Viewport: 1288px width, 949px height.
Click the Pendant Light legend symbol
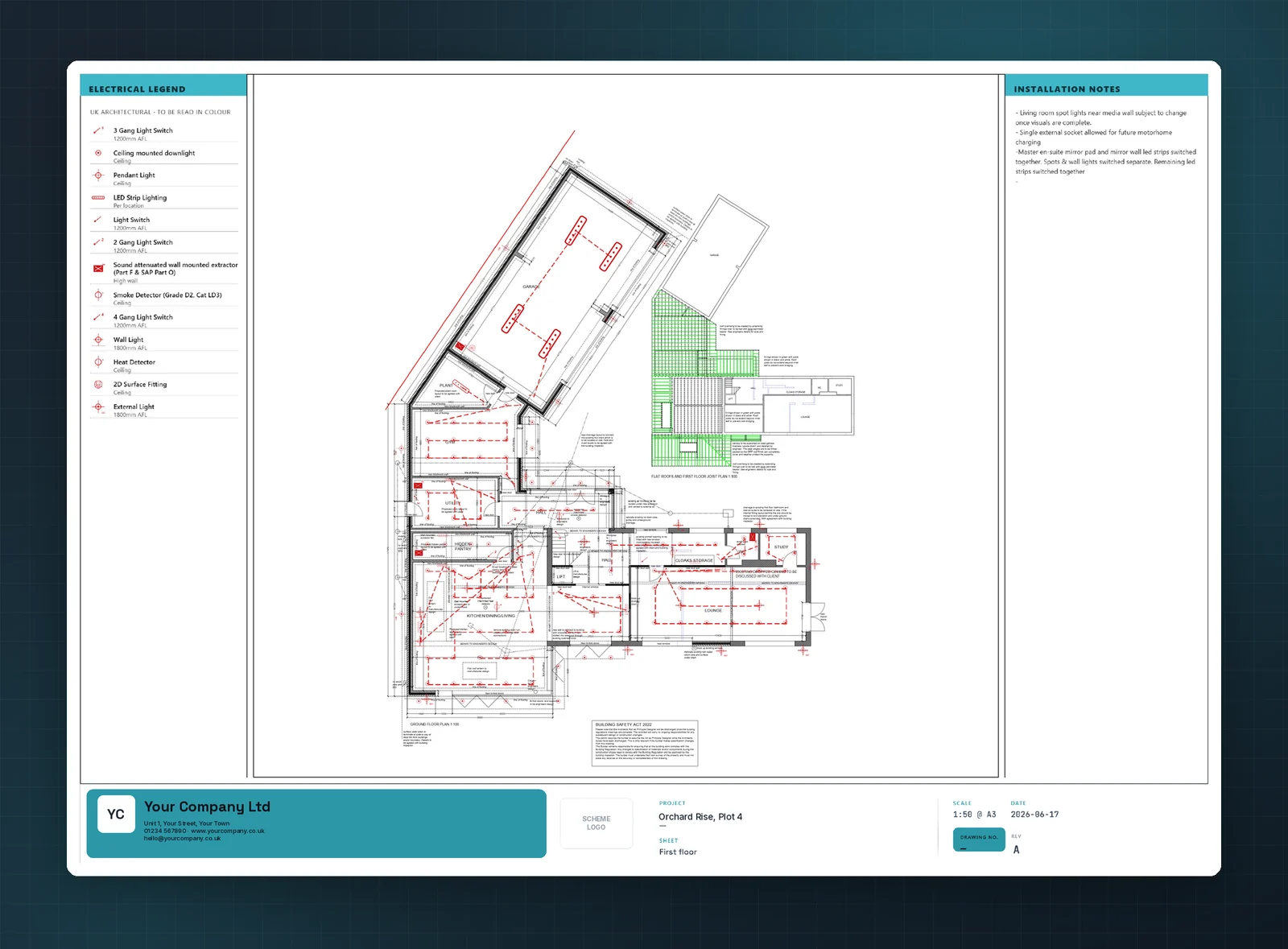[x=98, y=175]
